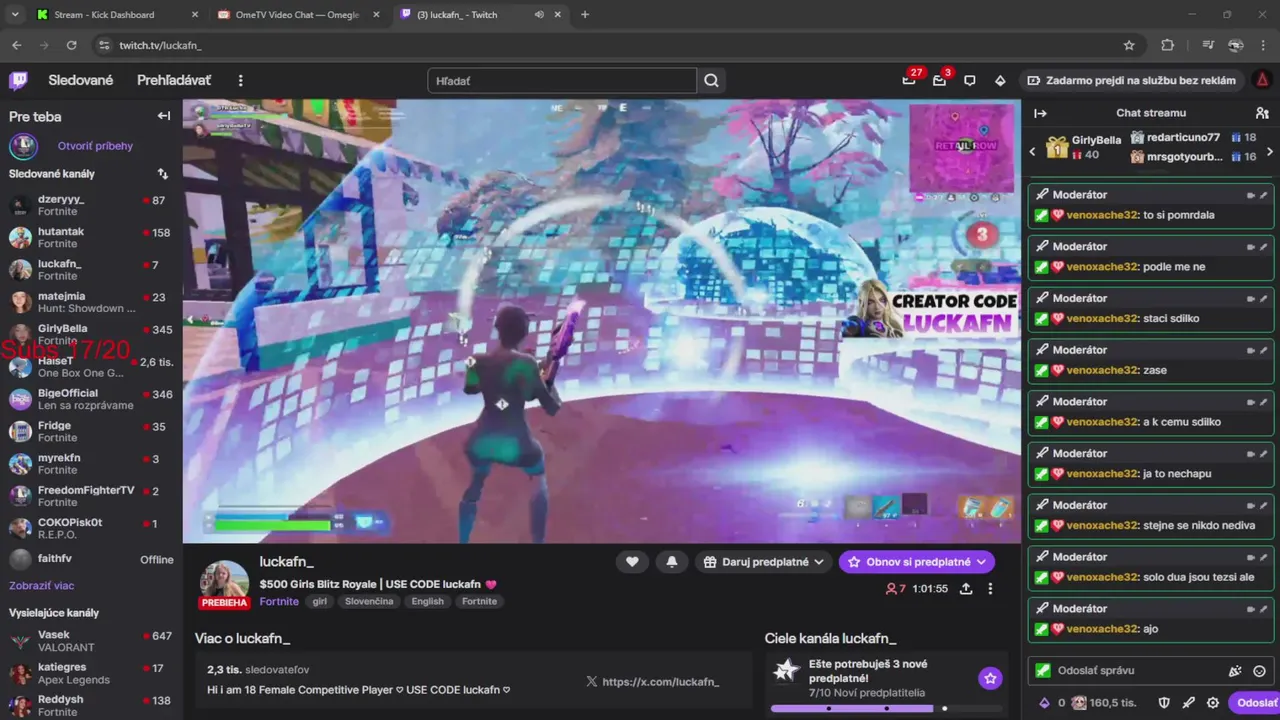
Task: Click the celebration party popper icon in chat
Action: pos(1236,672)
